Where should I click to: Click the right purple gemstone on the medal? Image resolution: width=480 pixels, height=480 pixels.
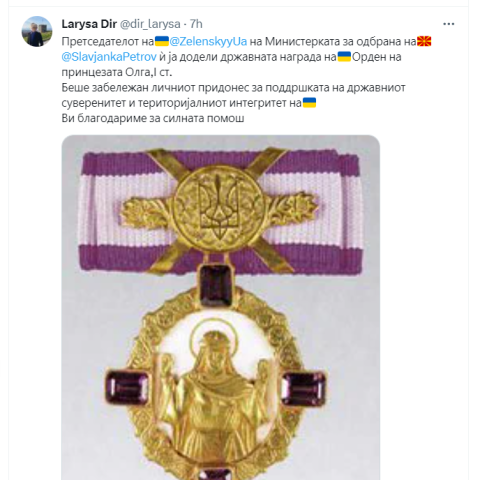coord(303,389)
